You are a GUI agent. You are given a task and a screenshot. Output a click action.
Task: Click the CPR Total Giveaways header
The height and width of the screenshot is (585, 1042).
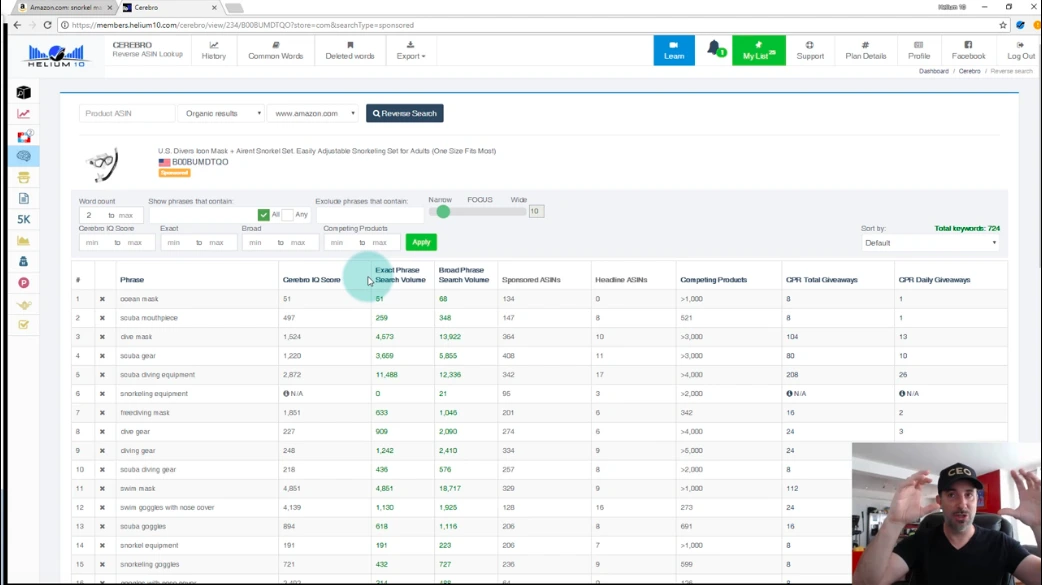coord(821,280)
